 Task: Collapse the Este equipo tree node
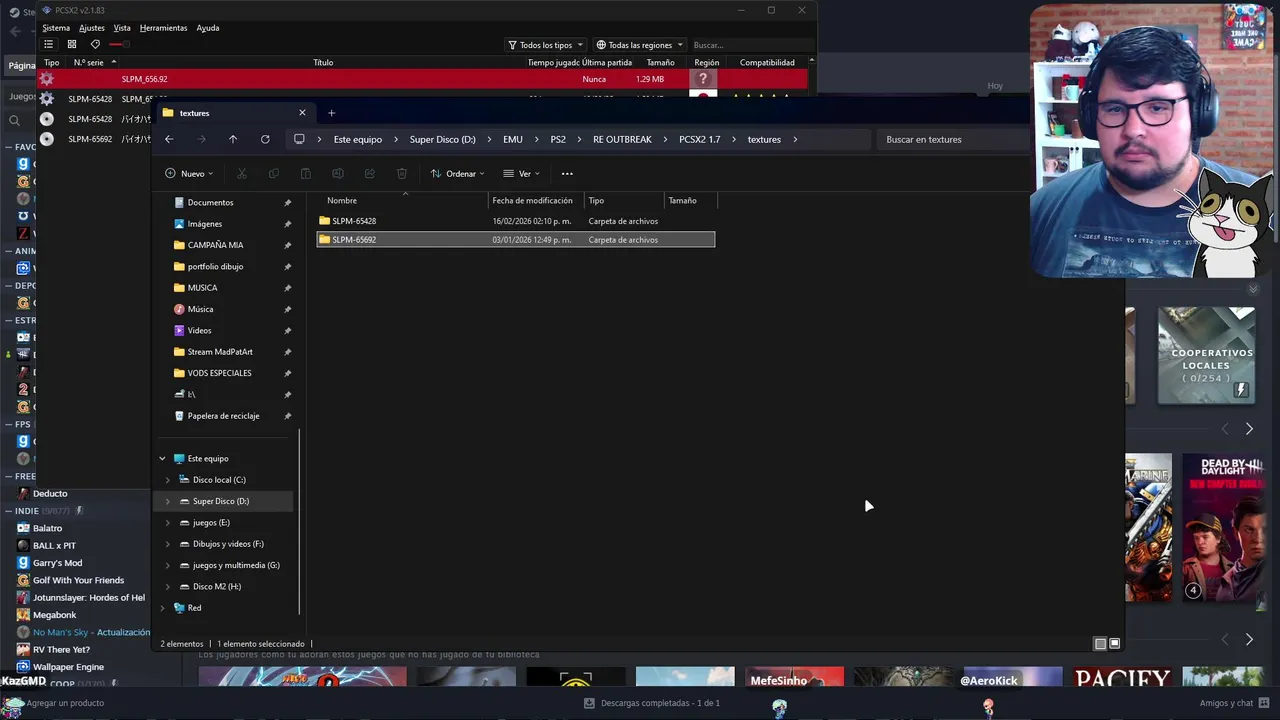tap(162, 459)
